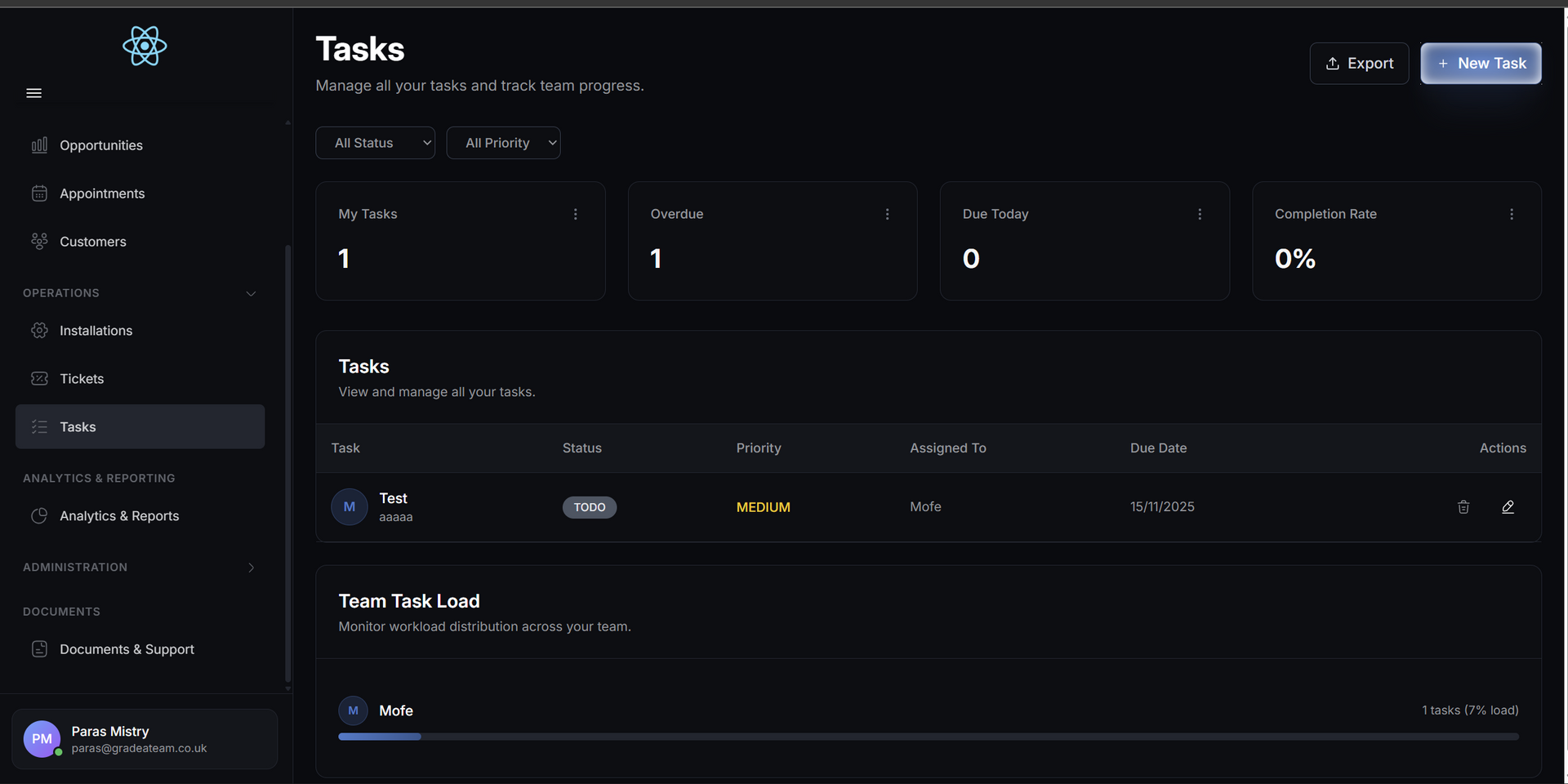The height and width of the screenshot is (784, 1568).
Task: Open the edit pencil for the Test task
Action: 1508,506
